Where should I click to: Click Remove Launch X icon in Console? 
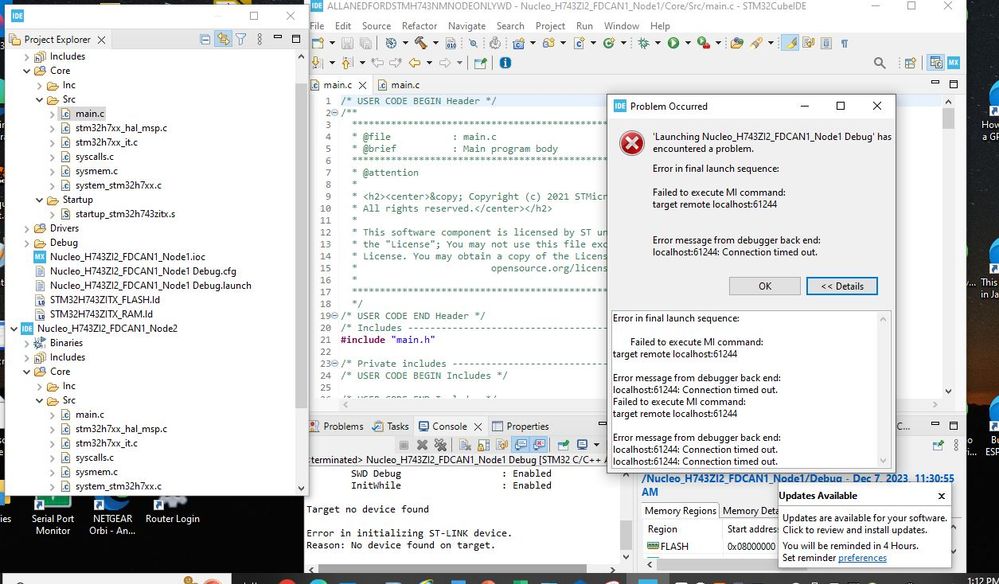point(422,445)
